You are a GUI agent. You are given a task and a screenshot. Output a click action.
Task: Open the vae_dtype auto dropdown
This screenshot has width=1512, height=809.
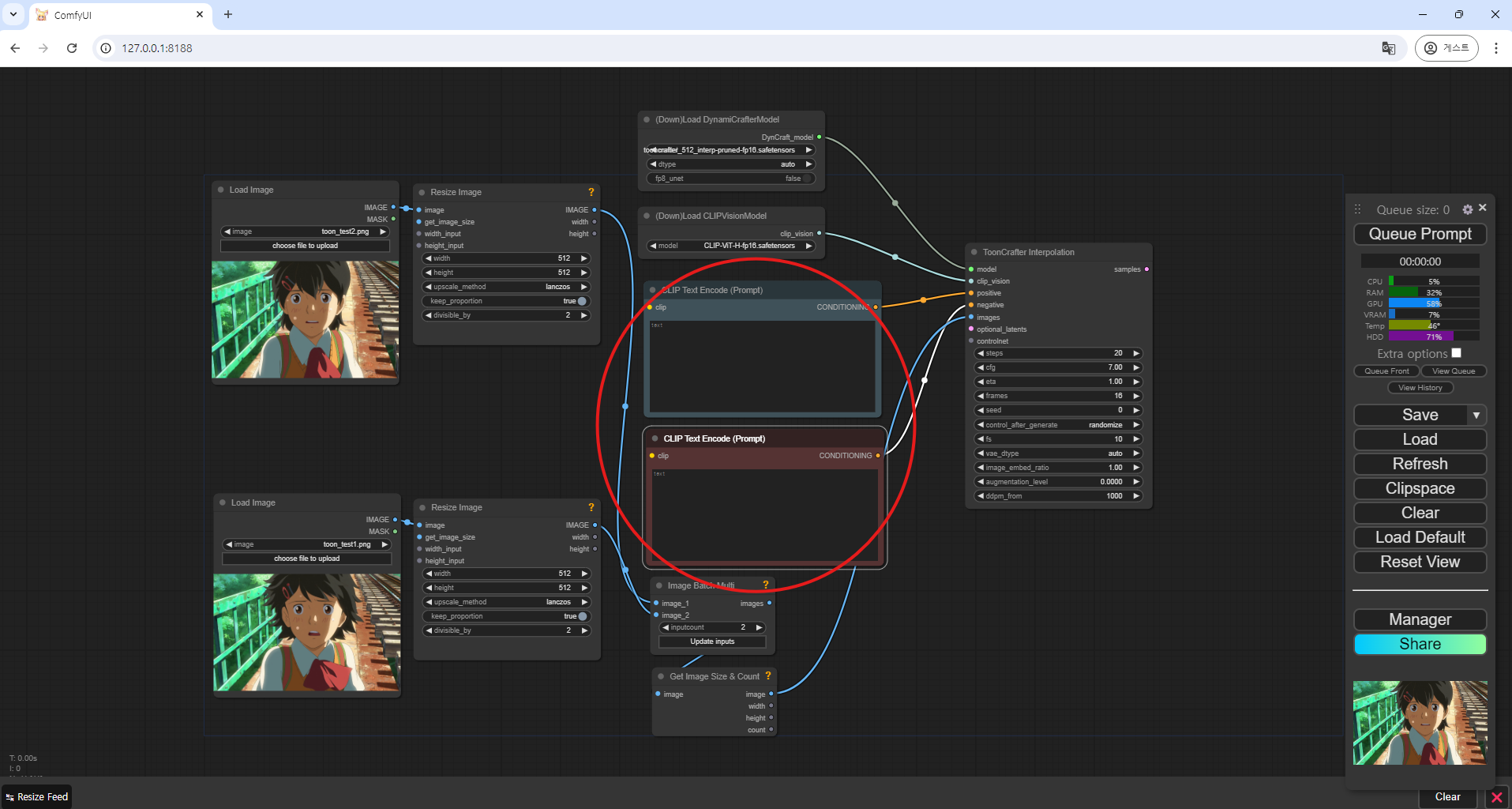click(x=1059, y=453)
